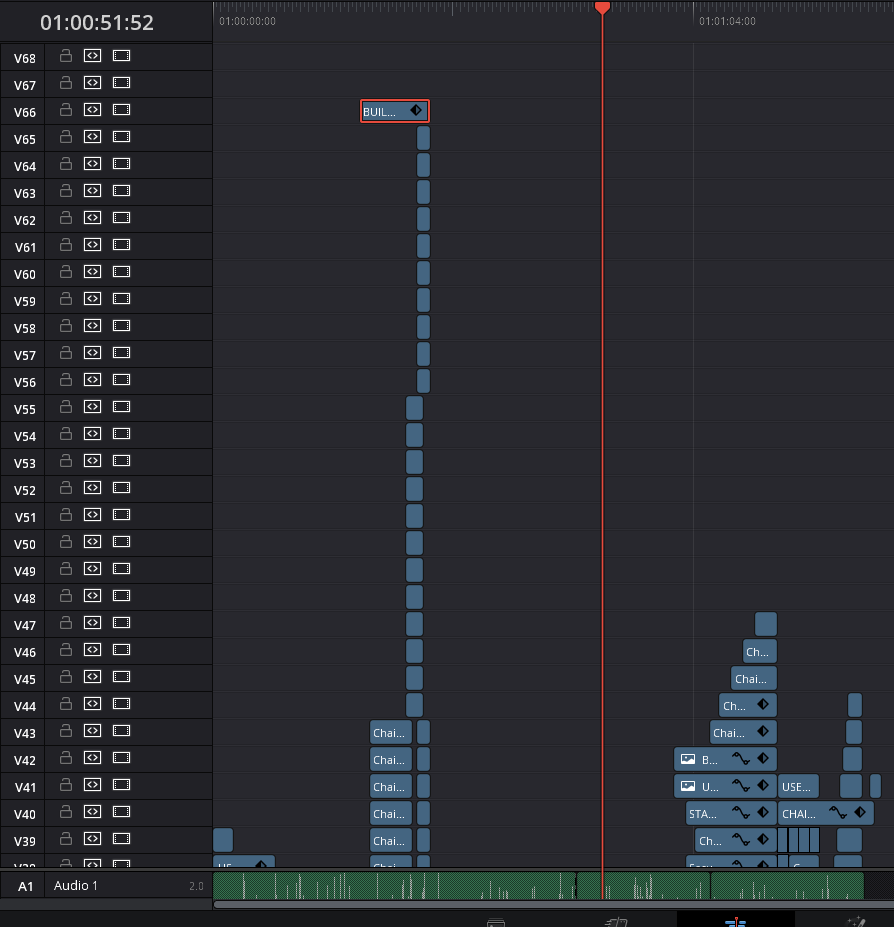Click the V39 track label
894x927 pixels.
[25, 841]
